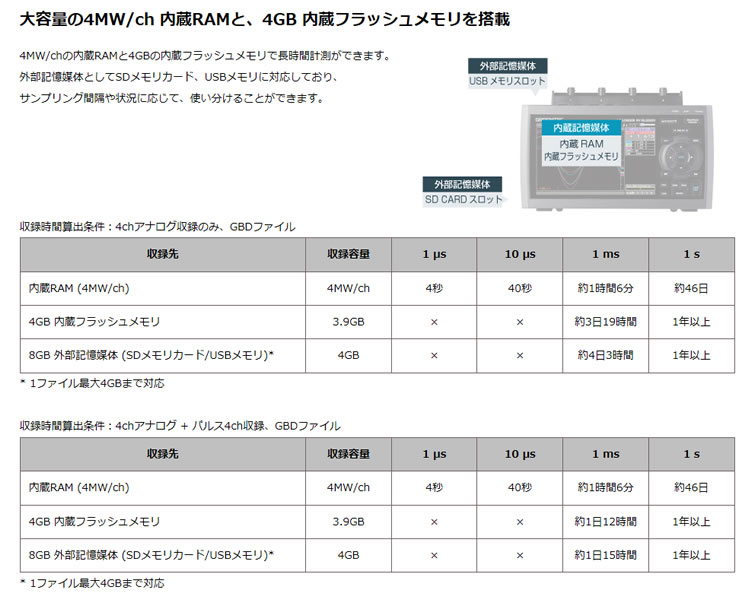
Task: Click the 約3日19時間 cell
Action: (x=605, y=322)
